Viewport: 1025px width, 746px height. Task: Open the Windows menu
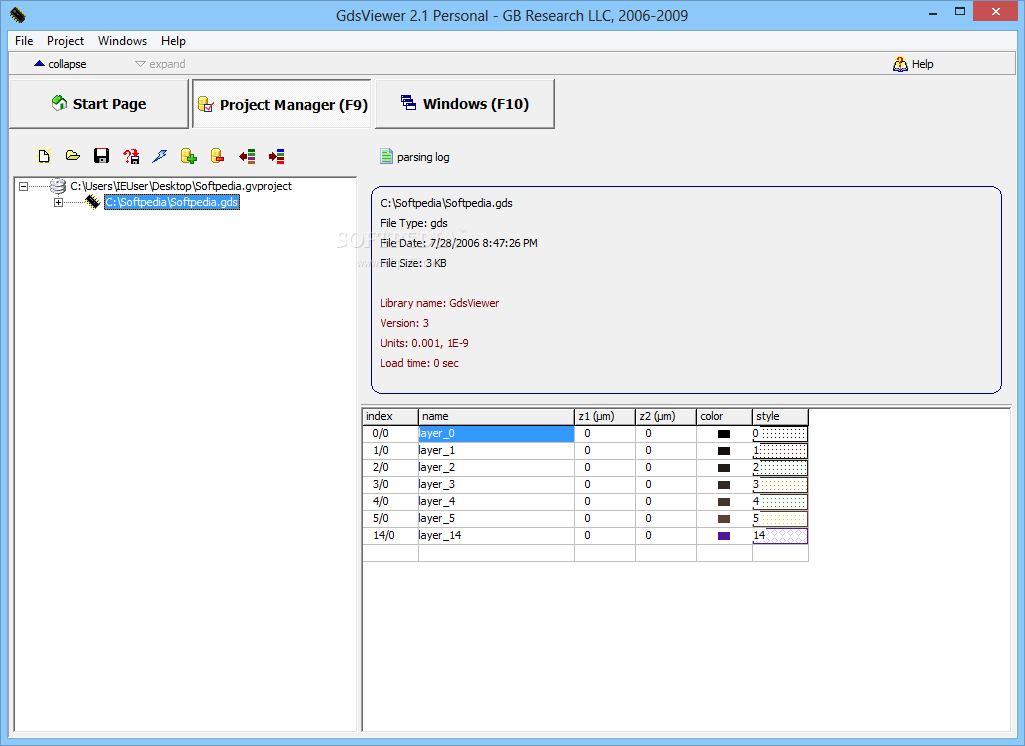(122, 41)
